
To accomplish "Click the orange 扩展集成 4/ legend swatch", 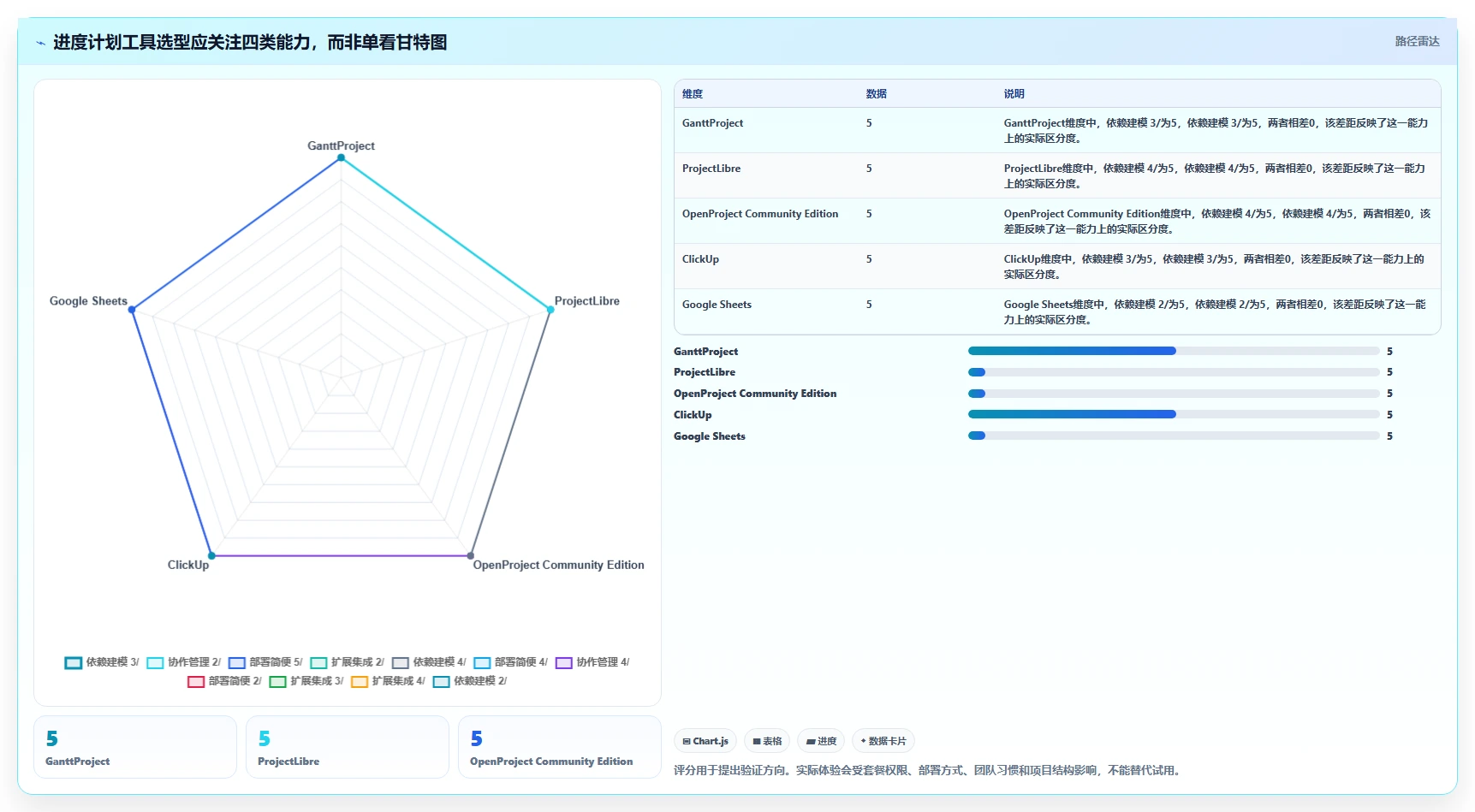I will point(360,682).
